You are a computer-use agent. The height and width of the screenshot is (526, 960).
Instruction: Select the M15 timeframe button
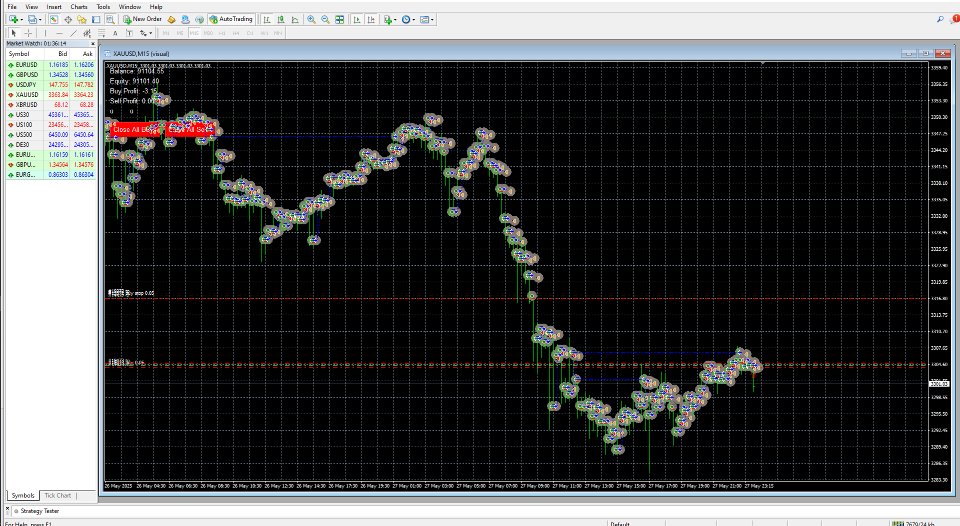click(194, 33)
